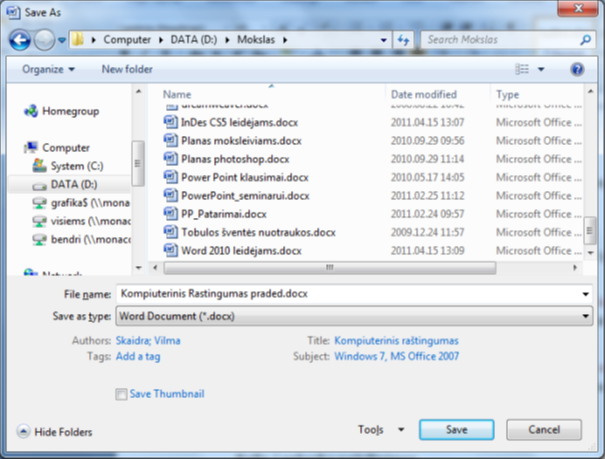The height and width of the screenshot is (459, 605).
Task: Edit Subject Windows 7, MS Office 2007
Action: [397, 356]
